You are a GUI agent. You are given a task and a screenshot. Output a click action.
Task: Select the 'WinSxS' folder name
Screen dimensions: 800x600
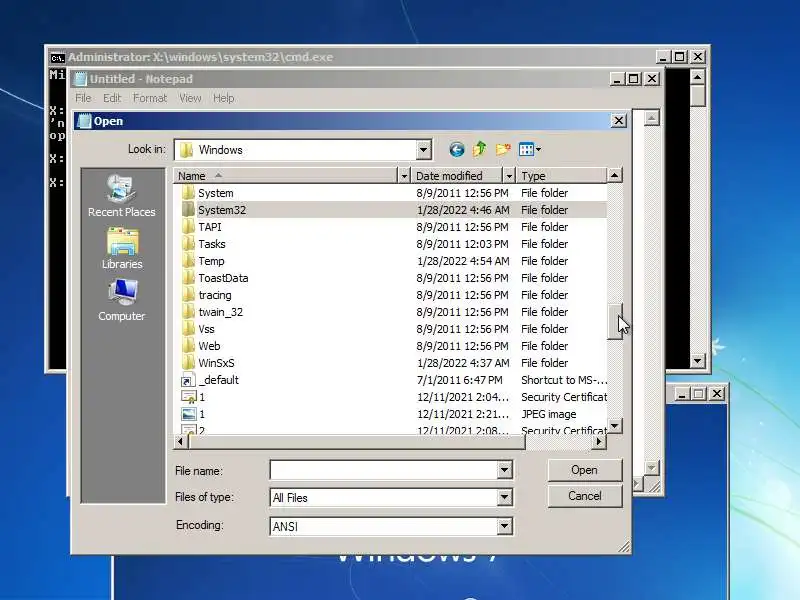[216, 363]
